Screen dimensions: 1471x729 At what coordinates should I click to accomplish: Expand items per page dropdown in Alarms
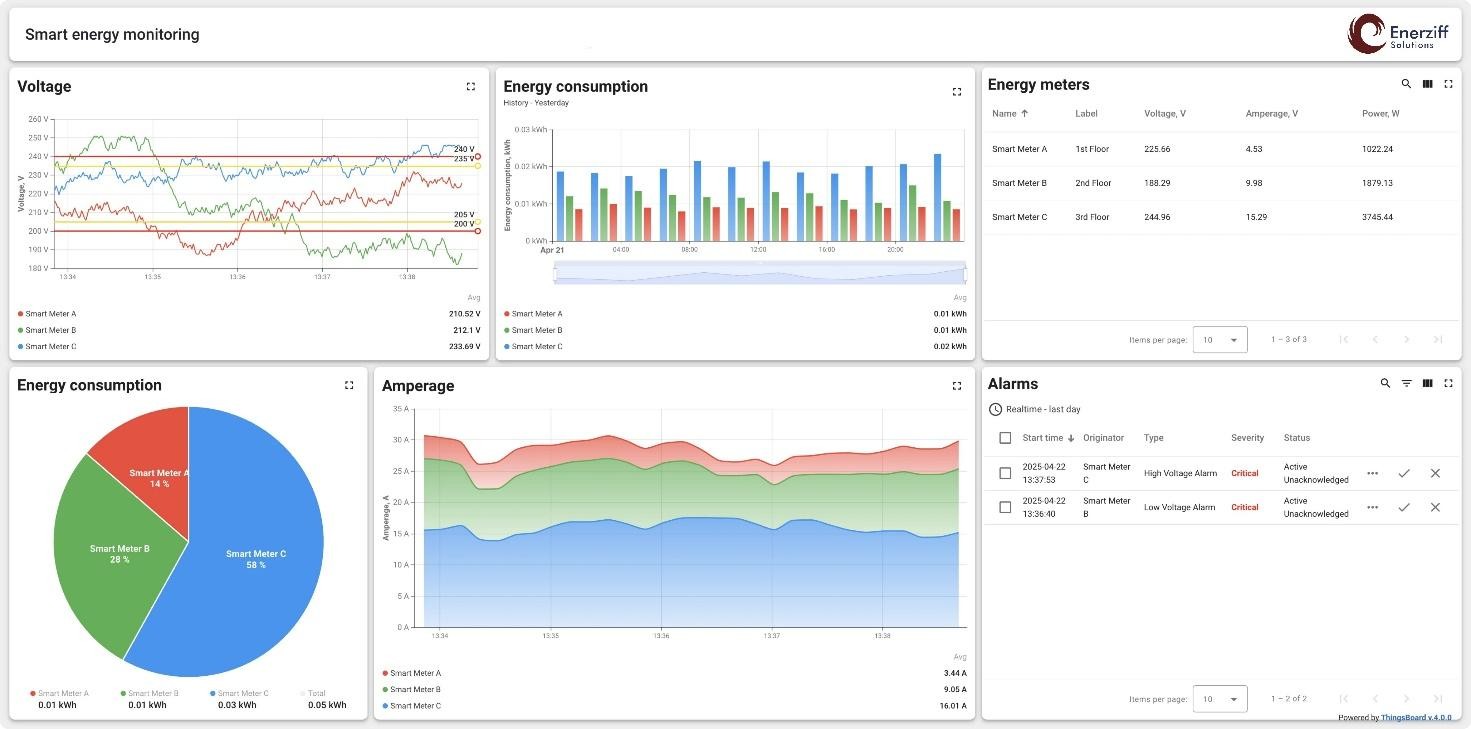(1220, 699)
